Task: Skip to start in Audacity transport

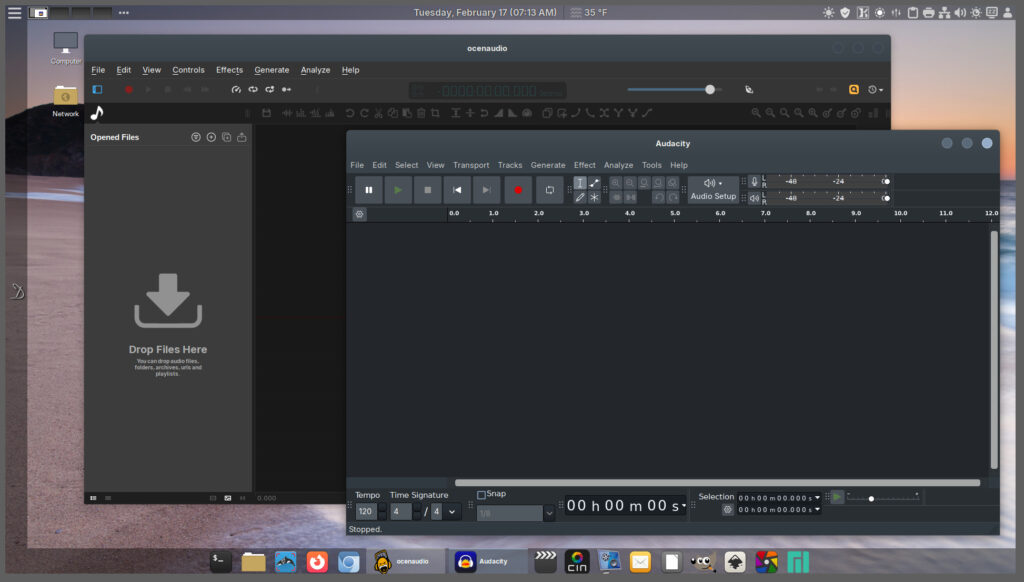Action: click(457, 190)
